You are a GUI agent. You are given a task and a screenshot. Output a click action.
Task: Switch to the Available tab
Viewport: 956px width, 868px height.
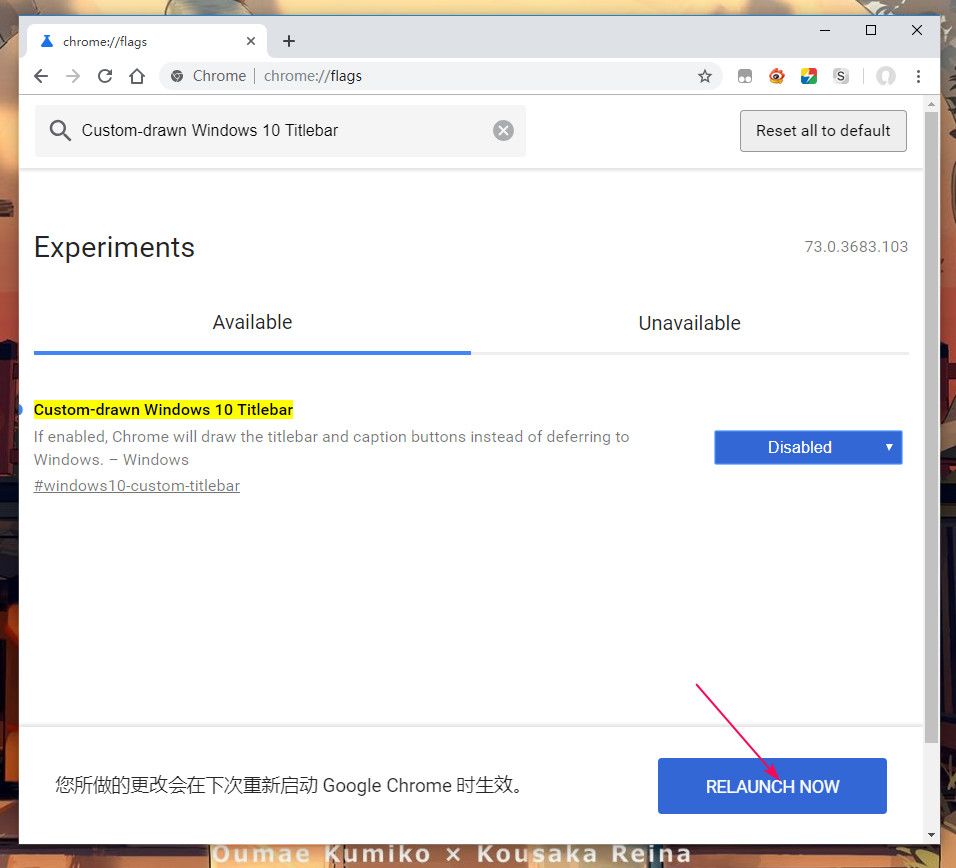click(252, 322)
